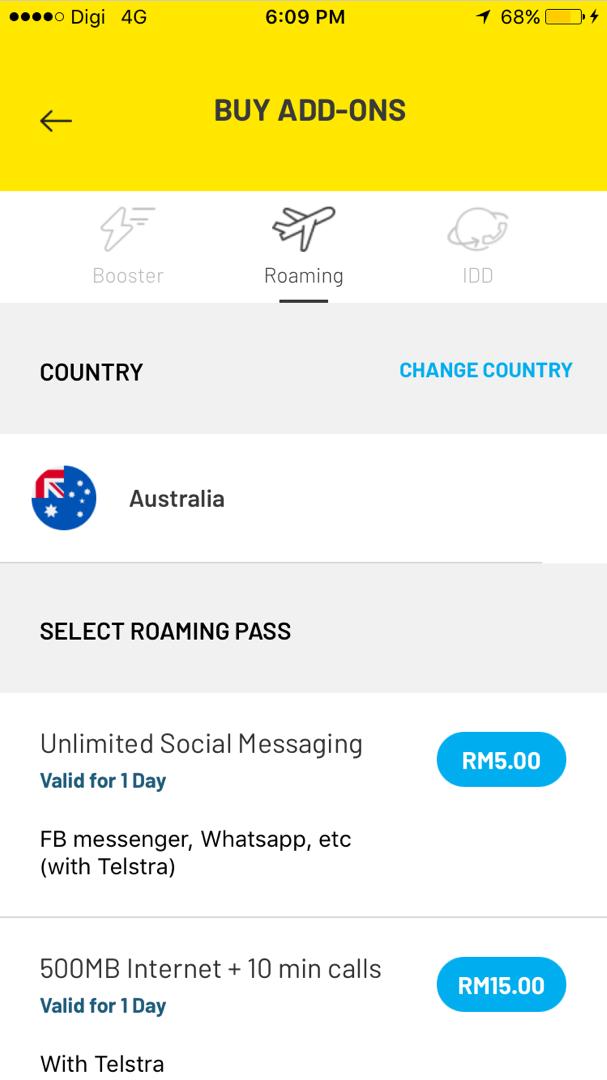The height and width of the screenshot is (1080, 607).
Task: Buy the RM15.00 internet pass
Action: tap(501, 985)
